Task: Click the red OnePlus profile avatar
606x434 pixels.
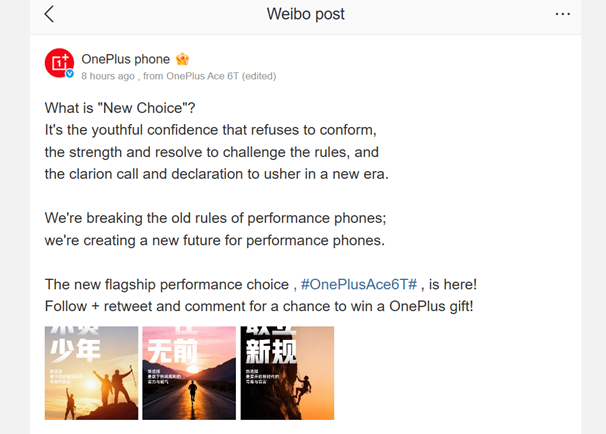Action: tap(59, 63)
